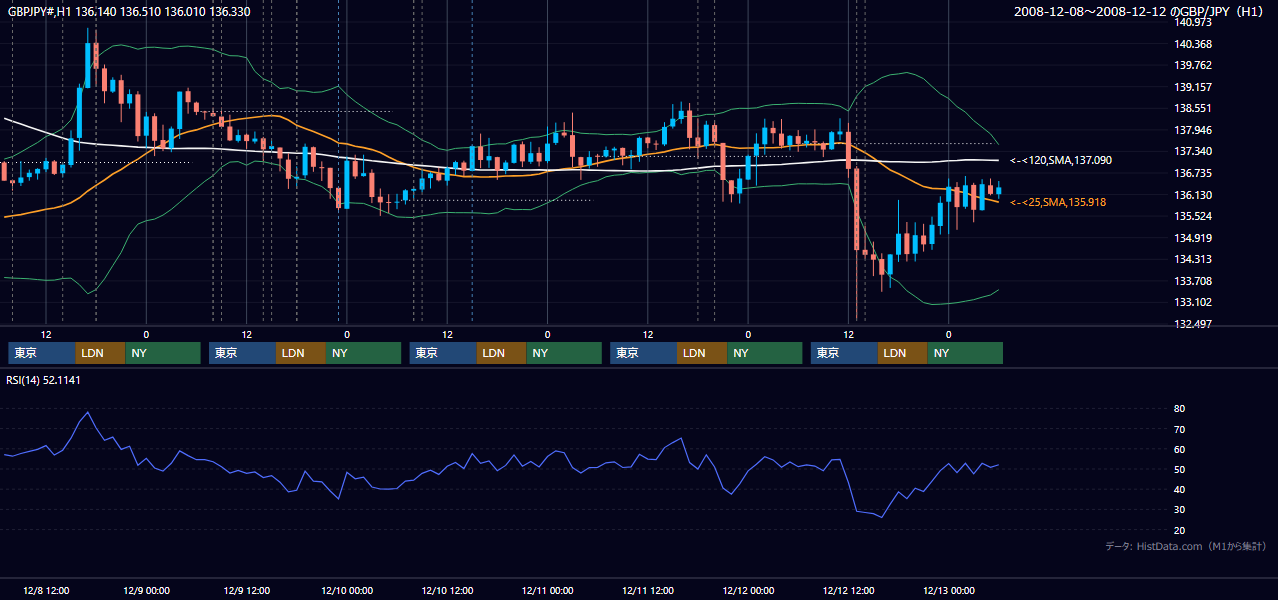This screenshot has width=1278, height=600.
Task: Click the 12/13 00:00 date label
Action: (949, 591)
